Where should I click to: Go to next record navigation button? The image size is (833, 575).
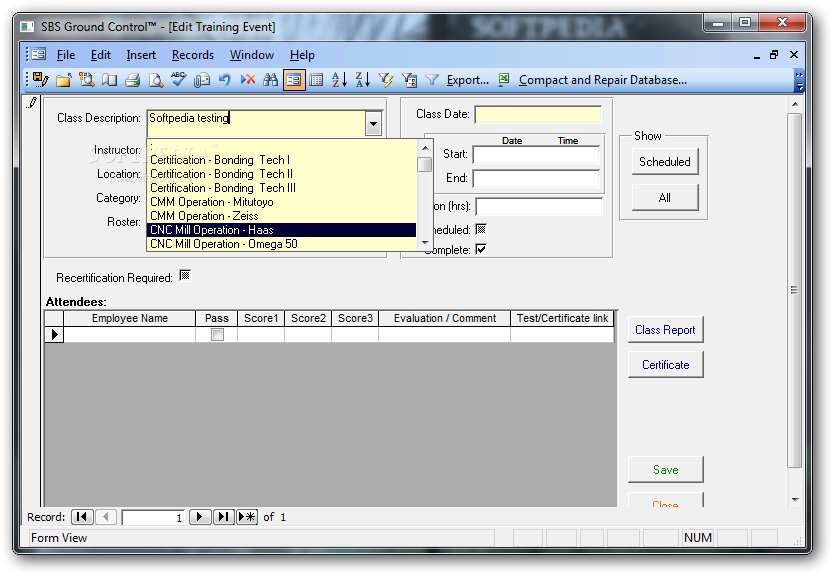coord(200,517)
